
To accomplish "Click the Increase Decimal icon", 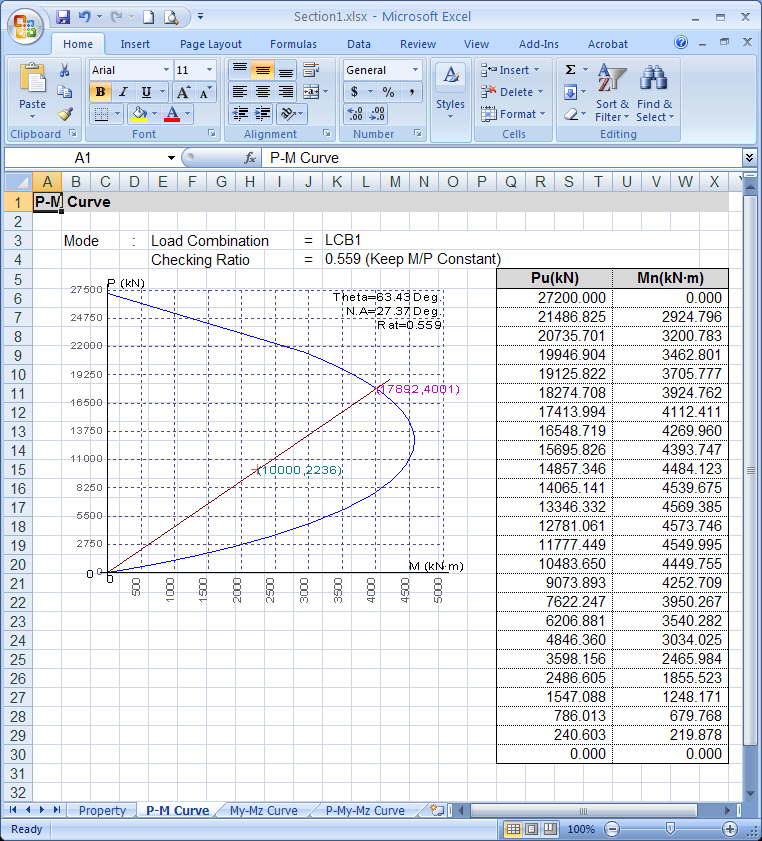I will (x=356, y=114).
